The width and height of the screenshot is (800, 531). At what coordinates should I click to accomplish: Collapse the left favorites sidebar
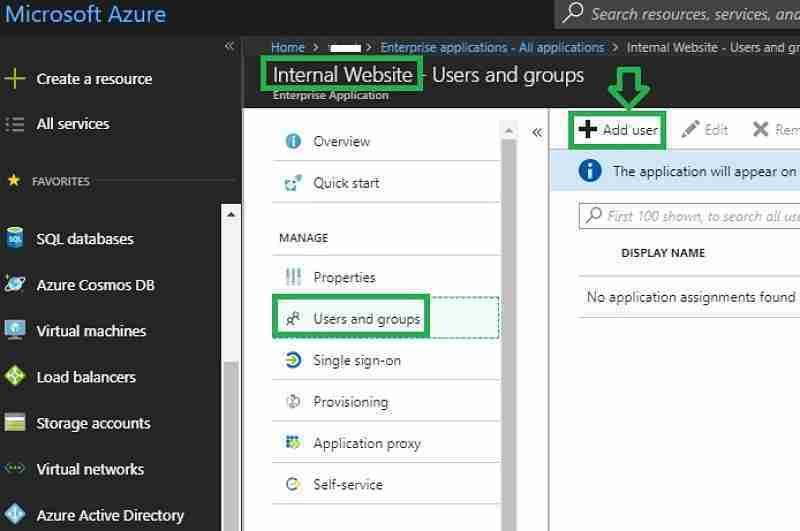point(229,46)
